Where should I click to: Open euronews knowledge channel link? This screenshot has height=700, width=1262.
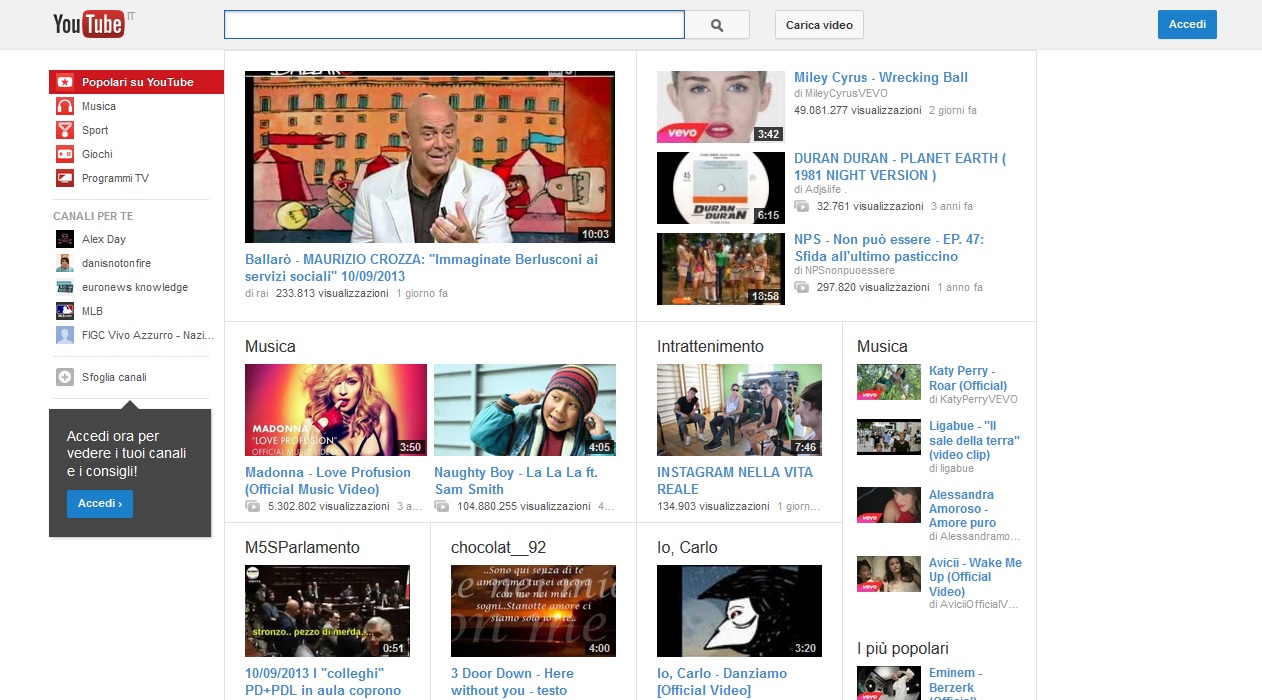(x=135, y=287)
